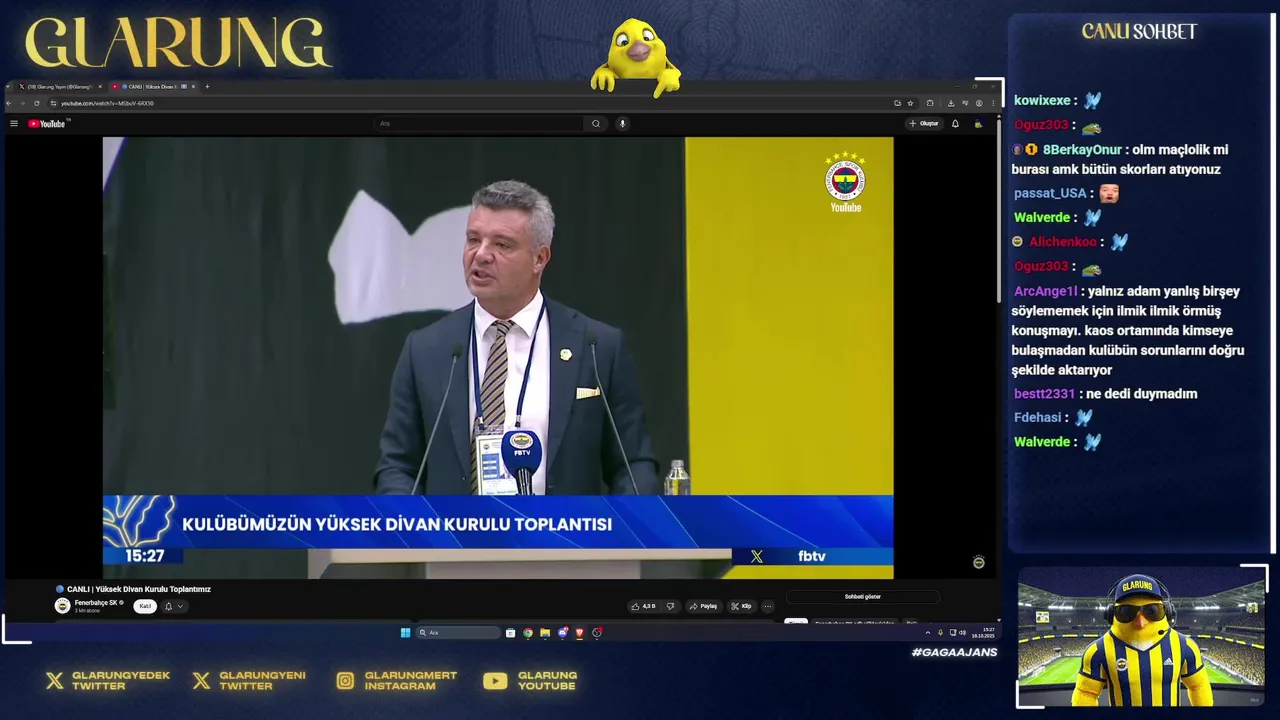Go back in the browser
This screenshot has width=1280, height=720.
click(x=9, y=103)
